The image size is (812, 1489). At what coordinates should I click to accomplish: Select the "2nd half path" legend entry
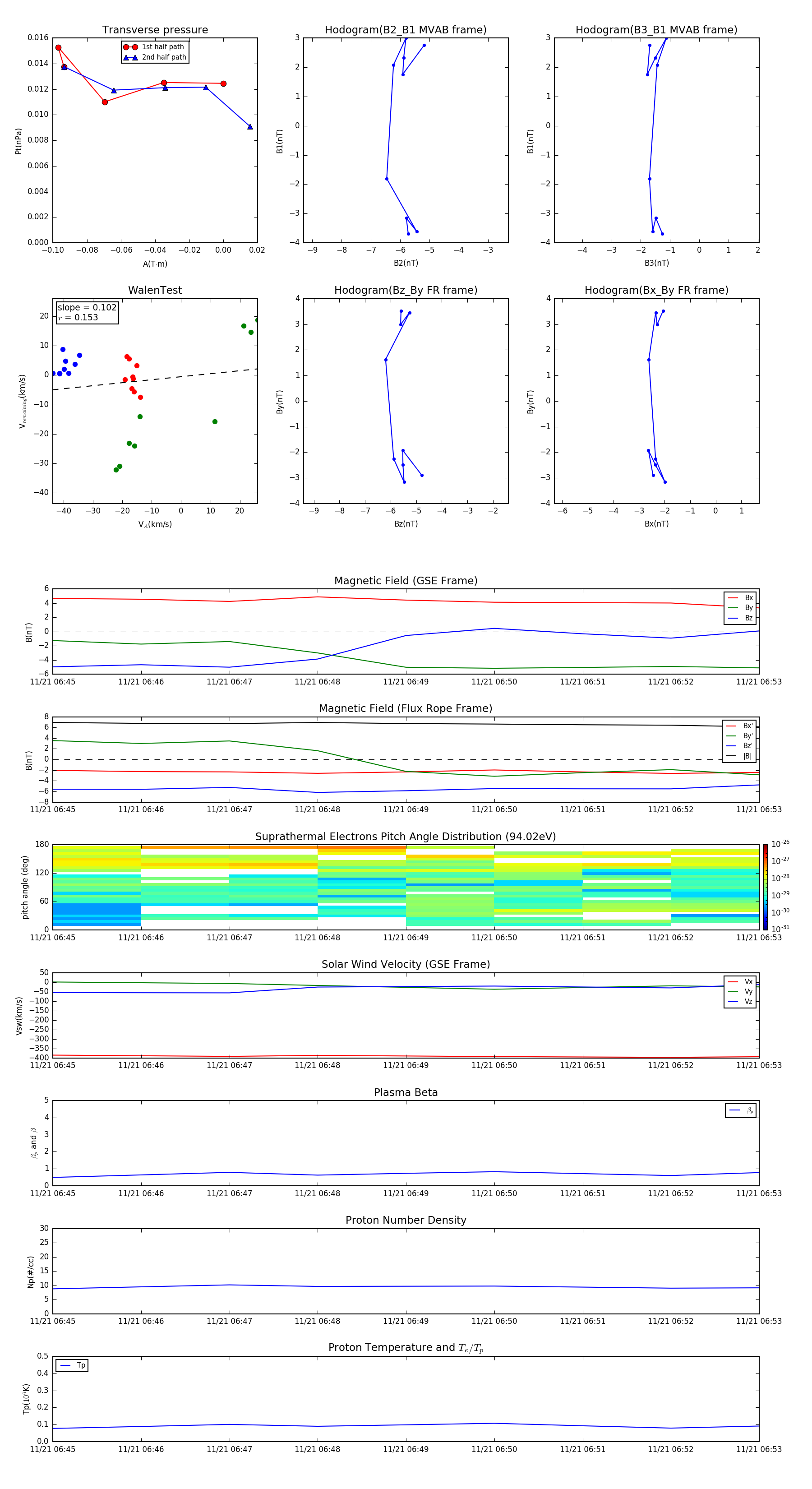(x=154, y=57)
